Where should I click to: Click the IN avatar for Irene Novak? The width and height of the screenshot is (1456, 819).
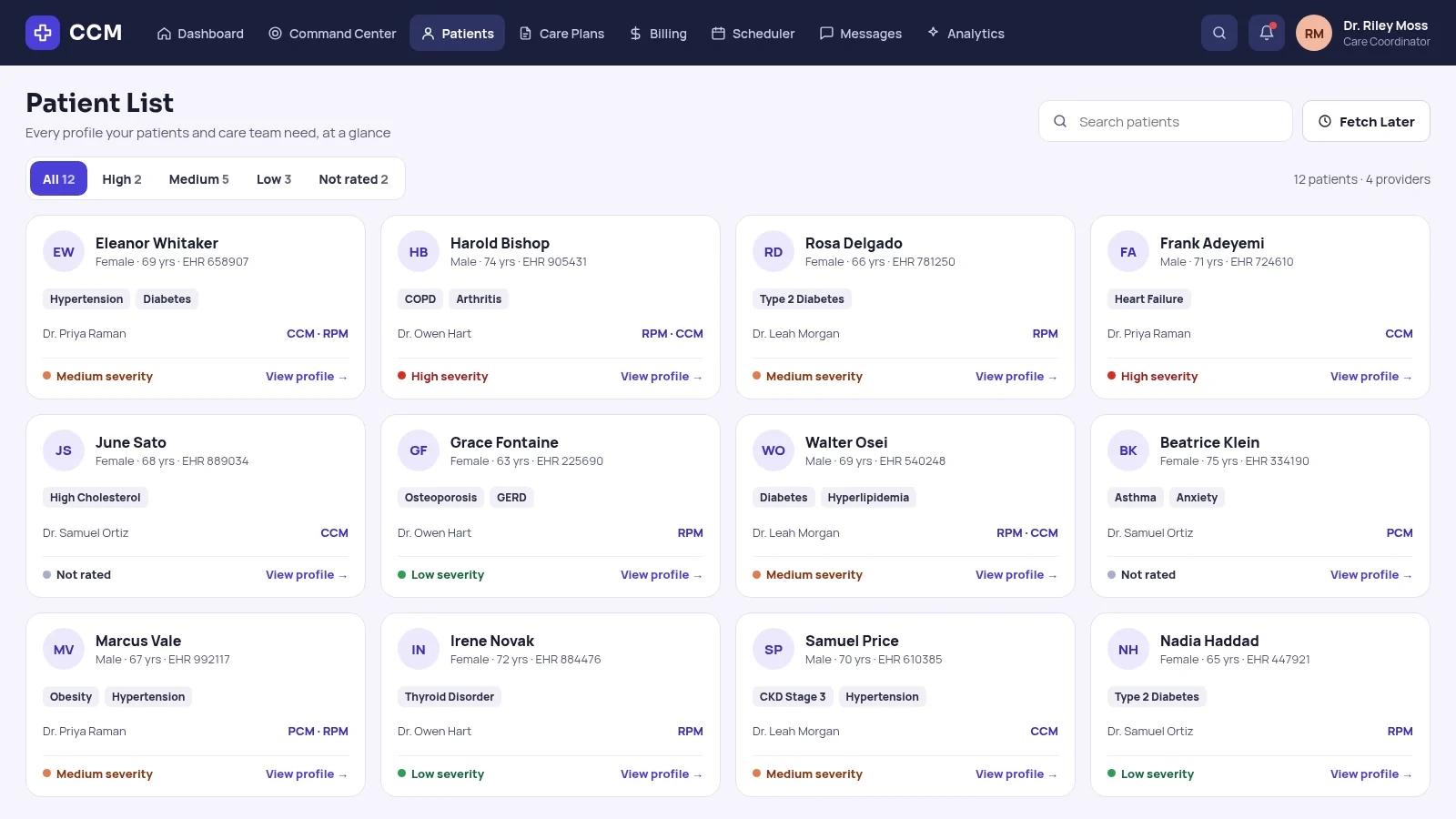[419, 650]
